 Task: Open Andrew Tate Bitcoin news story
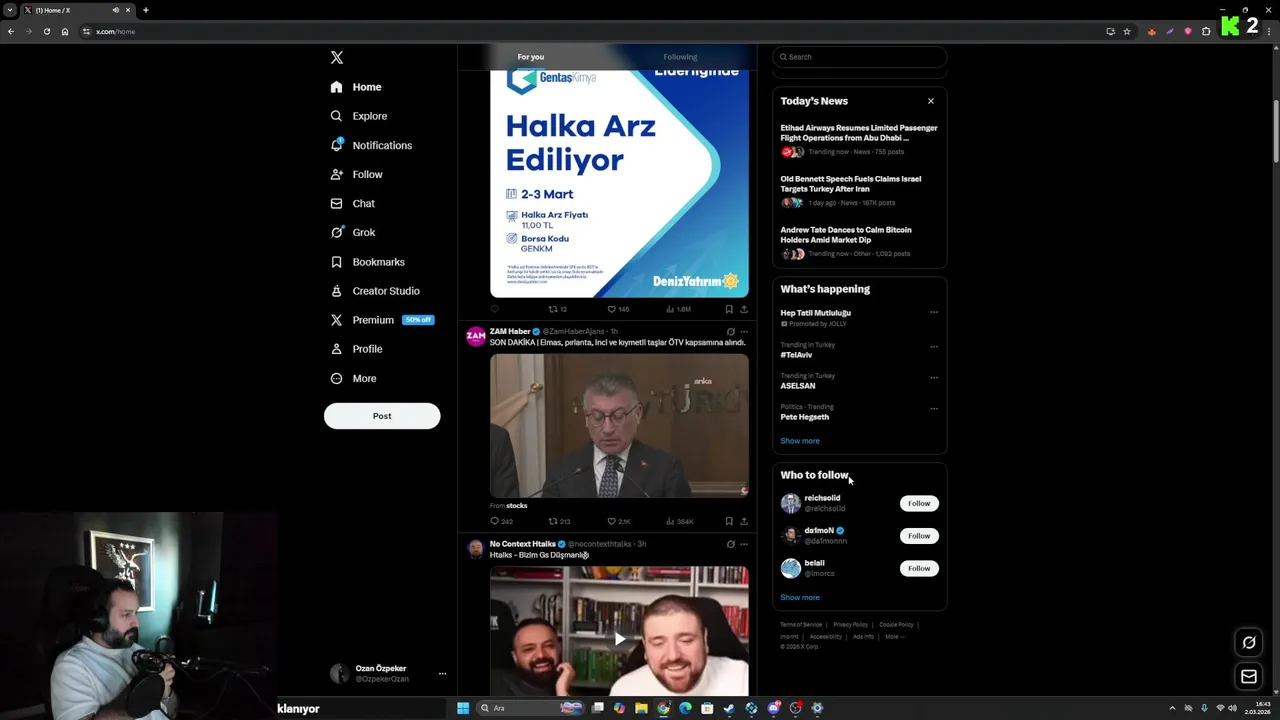point(860,242)
